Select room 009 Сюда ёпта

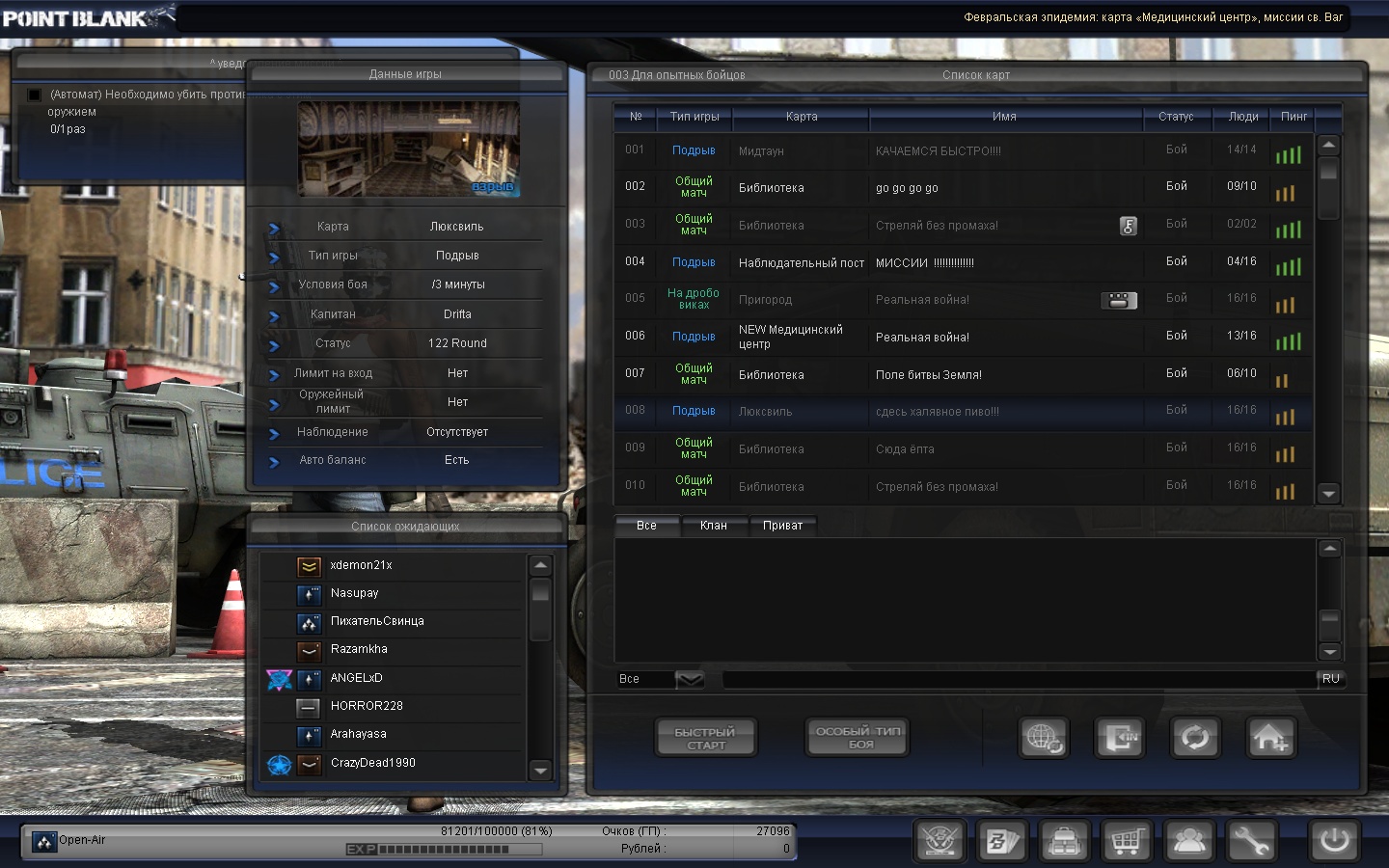963,448
